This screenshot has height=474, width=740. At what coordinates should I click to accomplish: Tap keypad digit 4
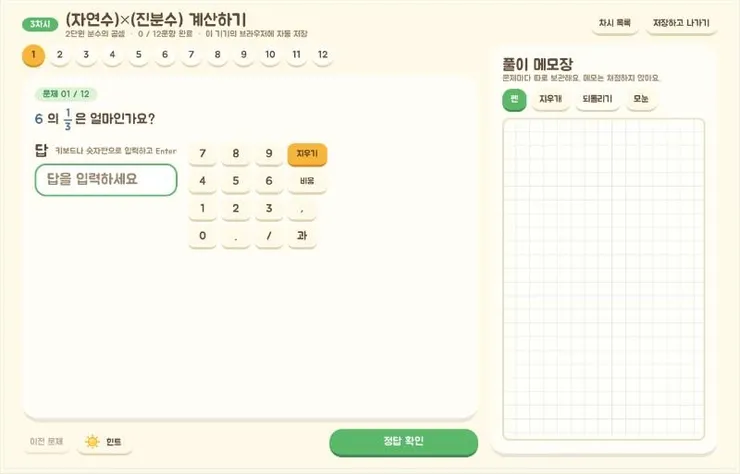(202, 181)
